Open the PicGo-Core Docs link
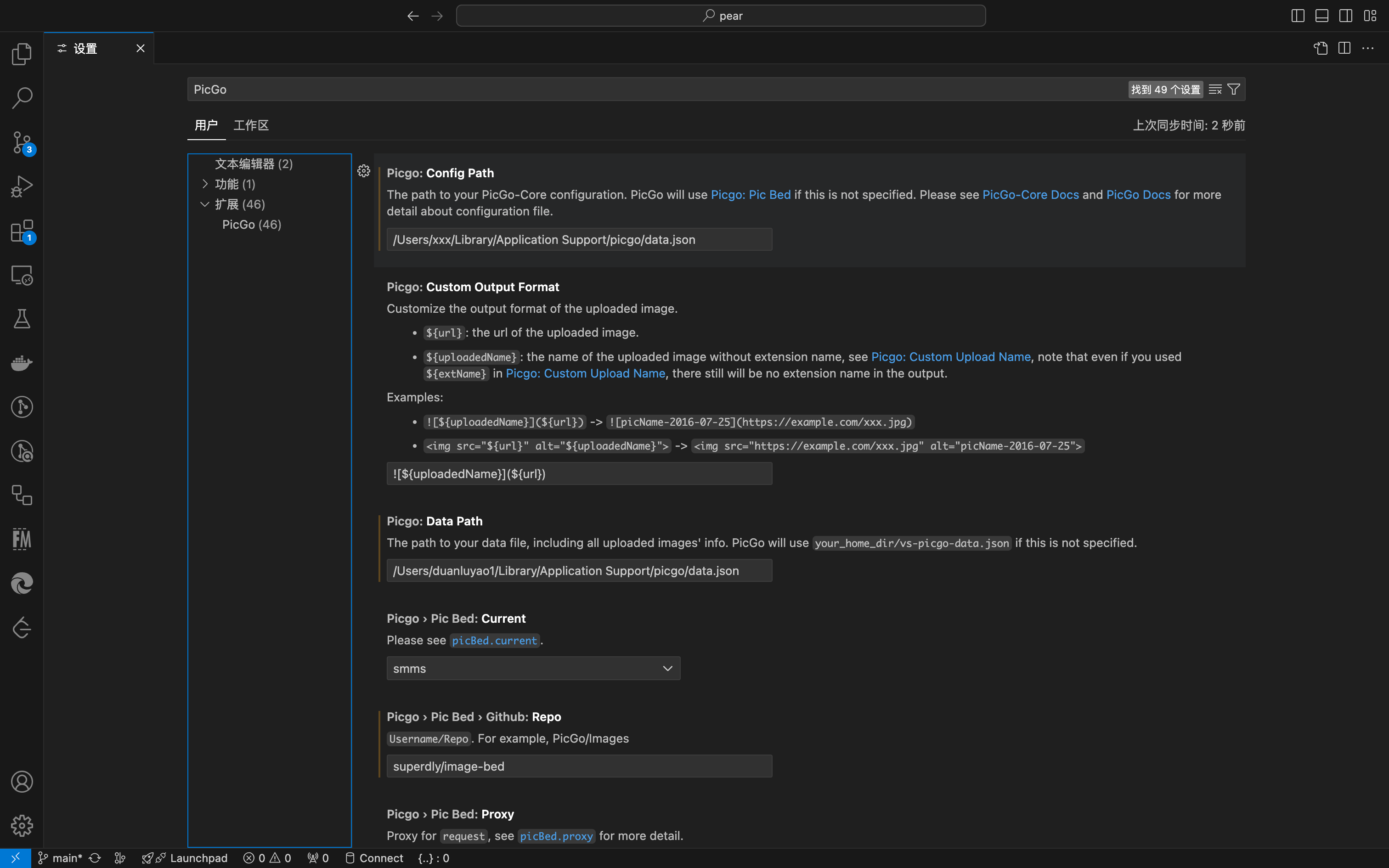This screenshot has height=868, width=1389. 1030,195
